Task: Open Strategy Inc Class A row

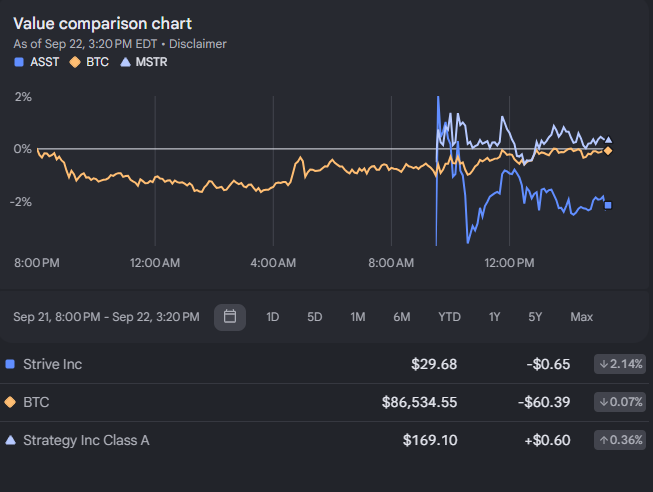Action: coord(325,440)
